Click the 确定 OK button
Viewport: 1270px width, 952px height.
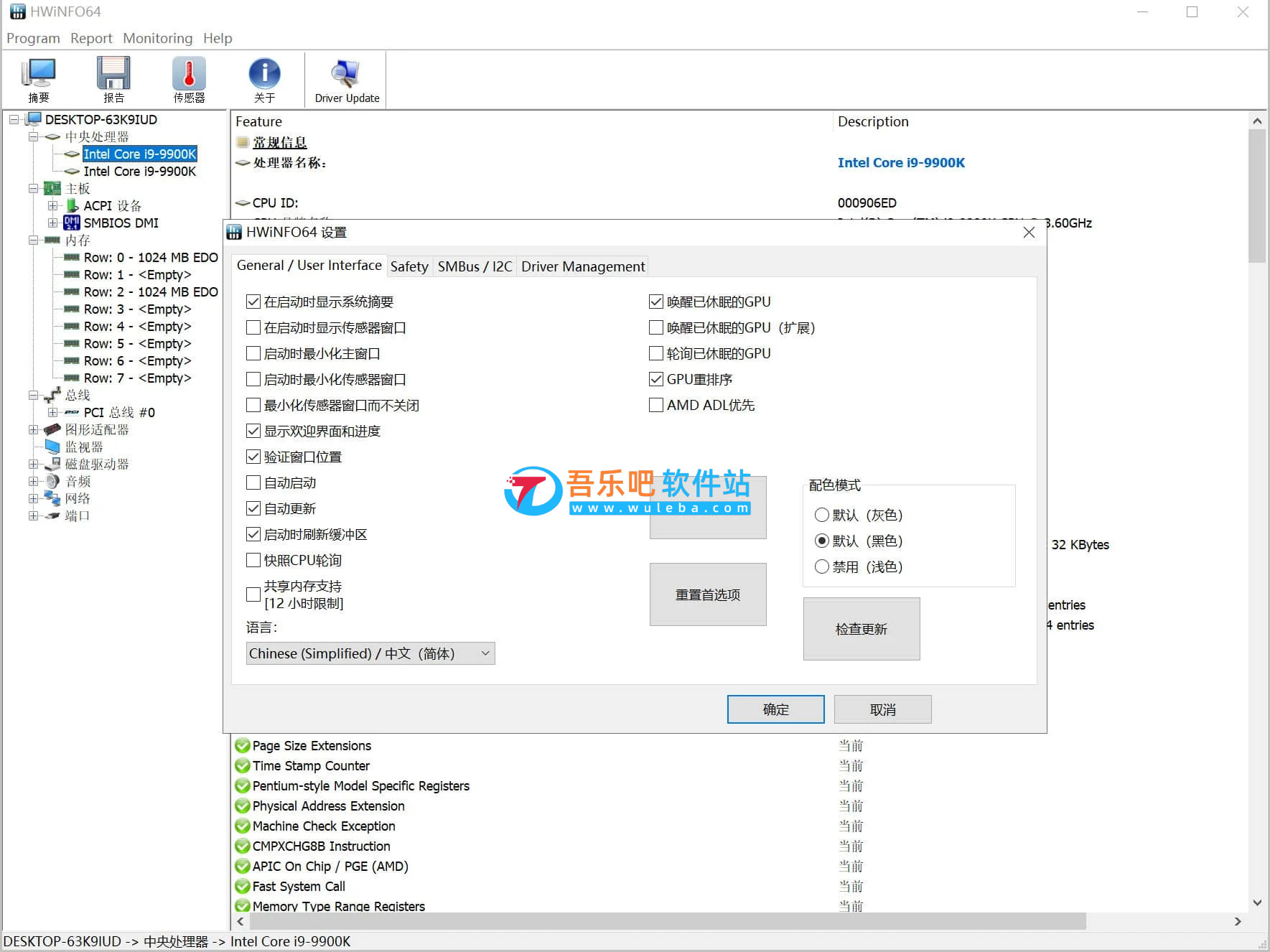[775, 709]
